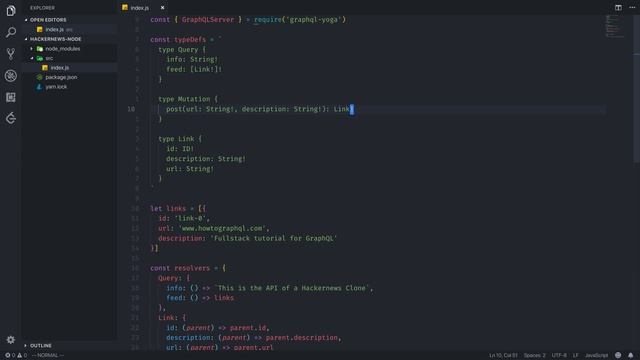Click 'GraphQLServer' identifier in first line

tap(208, 20)
